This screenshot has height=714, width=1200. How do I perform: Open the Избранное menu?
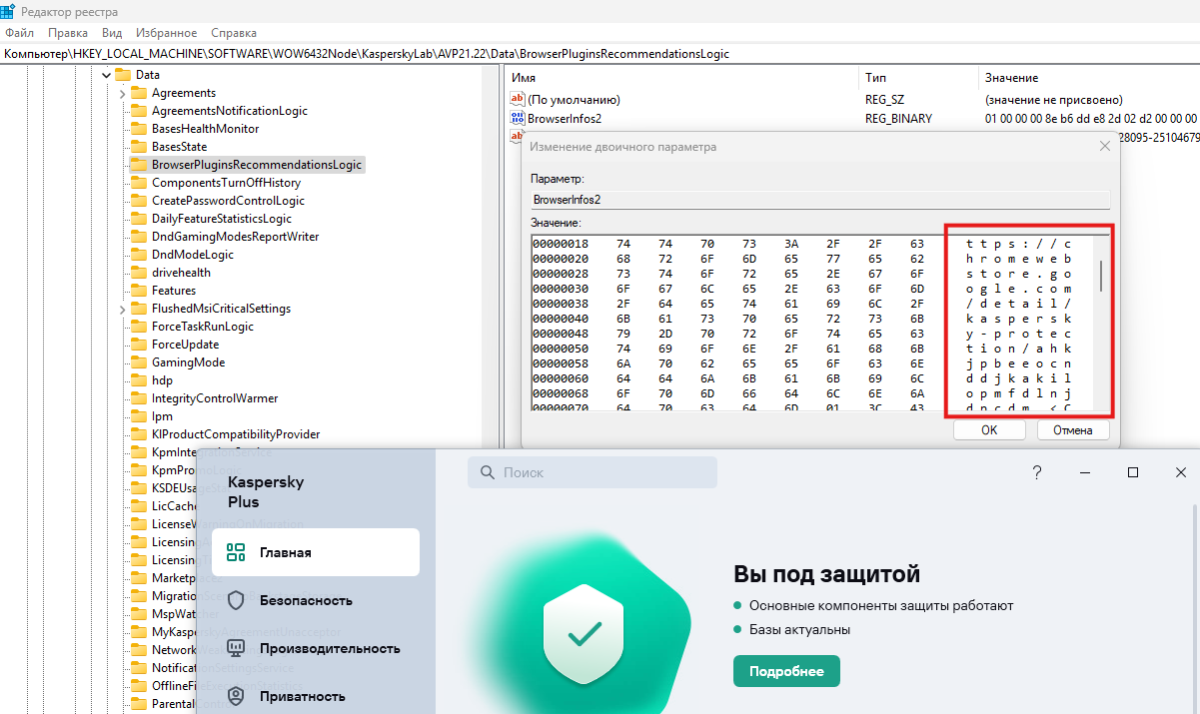(x=165, y=33)
